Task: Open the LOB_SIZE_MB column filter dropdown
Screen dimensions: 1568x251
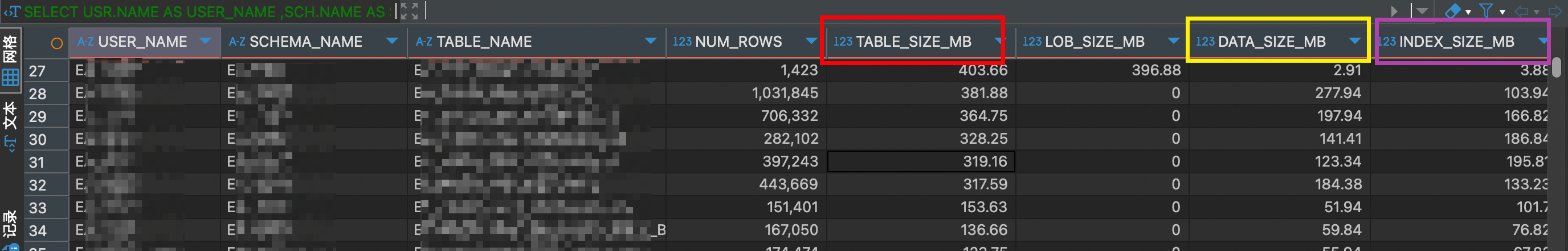Action: pos(1173,41)
